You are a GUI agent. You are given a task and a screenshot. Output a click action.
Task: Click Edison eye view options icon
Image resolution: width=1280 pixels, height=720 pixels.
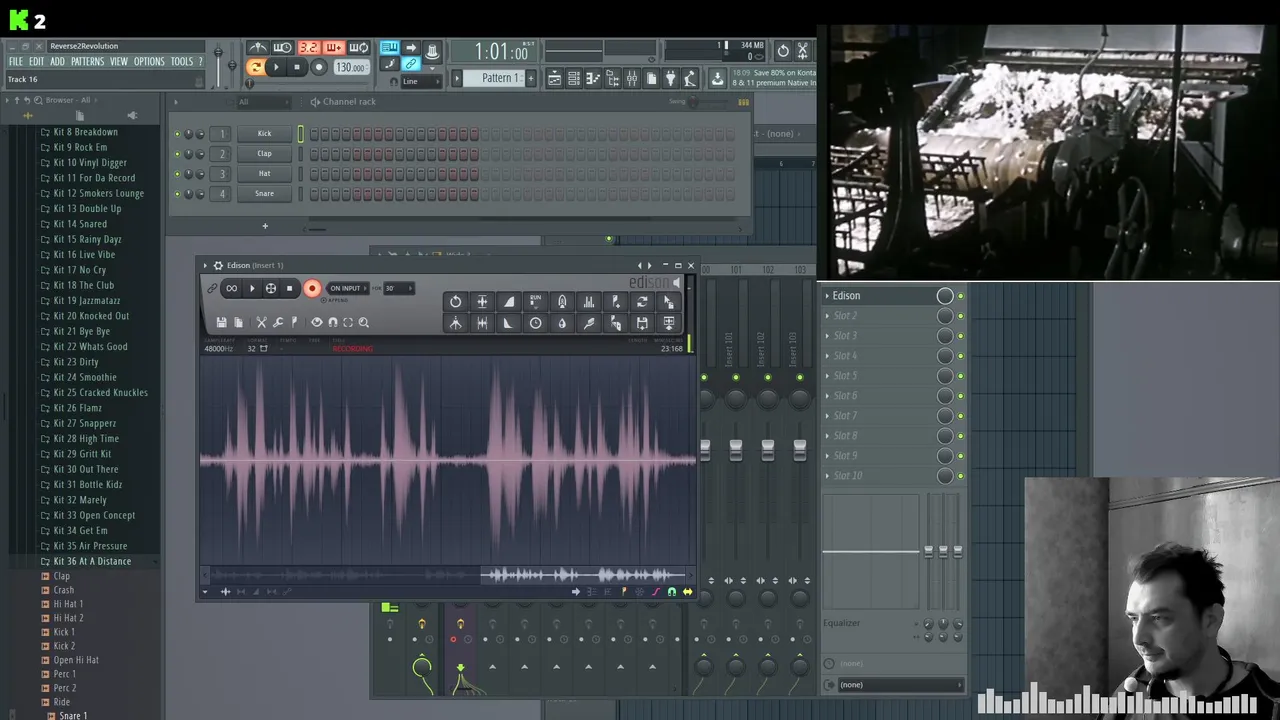coord(317,322)
